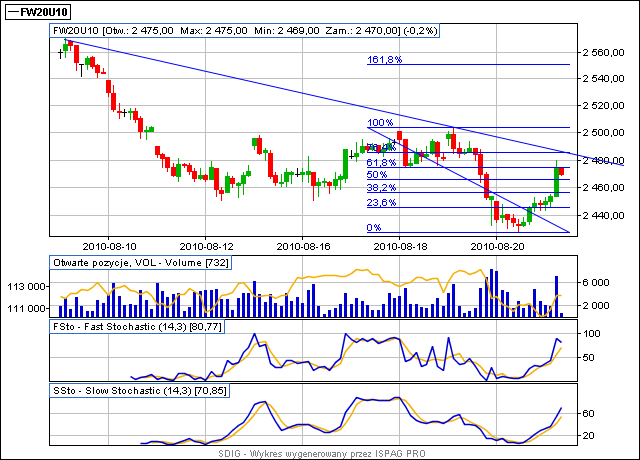Select the 50% Fibonacci retracement label
This screenshot has height=460, width=640.
tap(376, 175)
